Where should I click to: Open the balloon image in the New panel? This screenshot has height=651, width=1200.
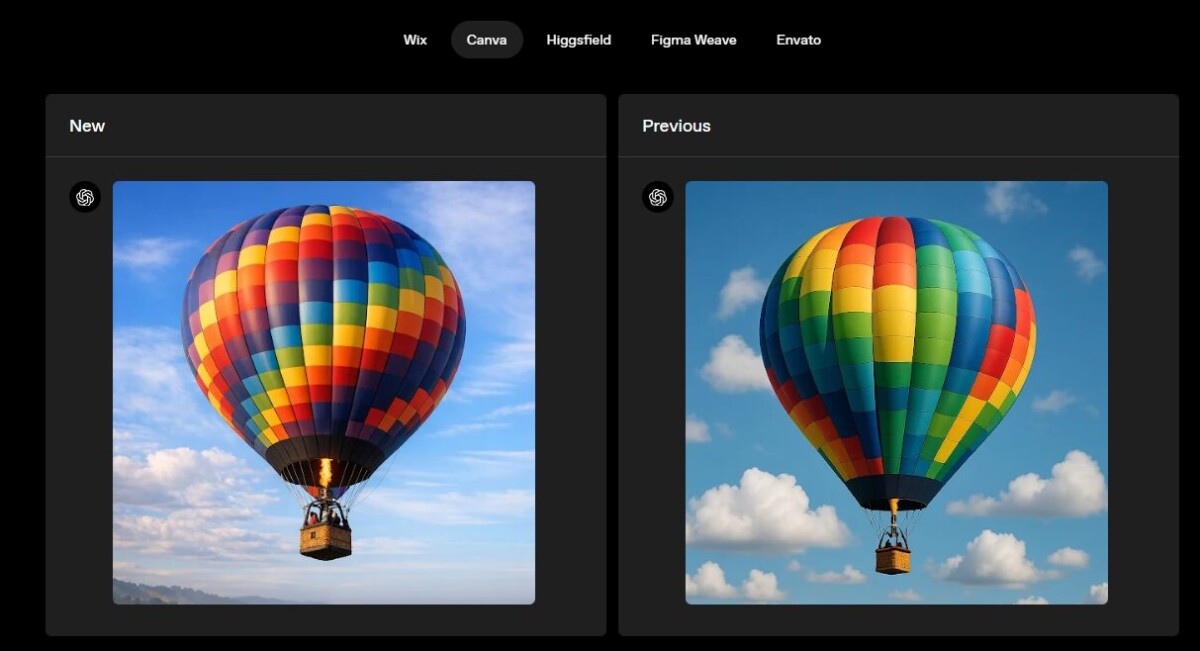tap(324, 390)
